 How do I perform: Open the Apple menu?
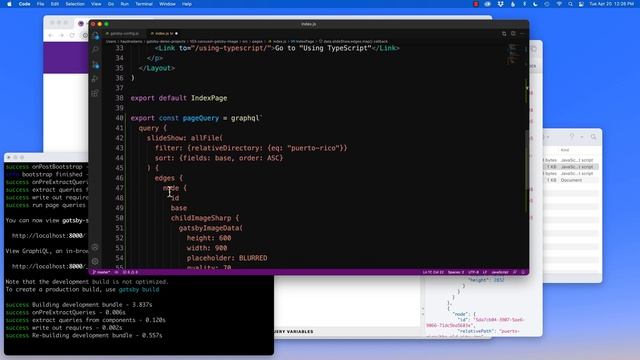click(9, 4)
